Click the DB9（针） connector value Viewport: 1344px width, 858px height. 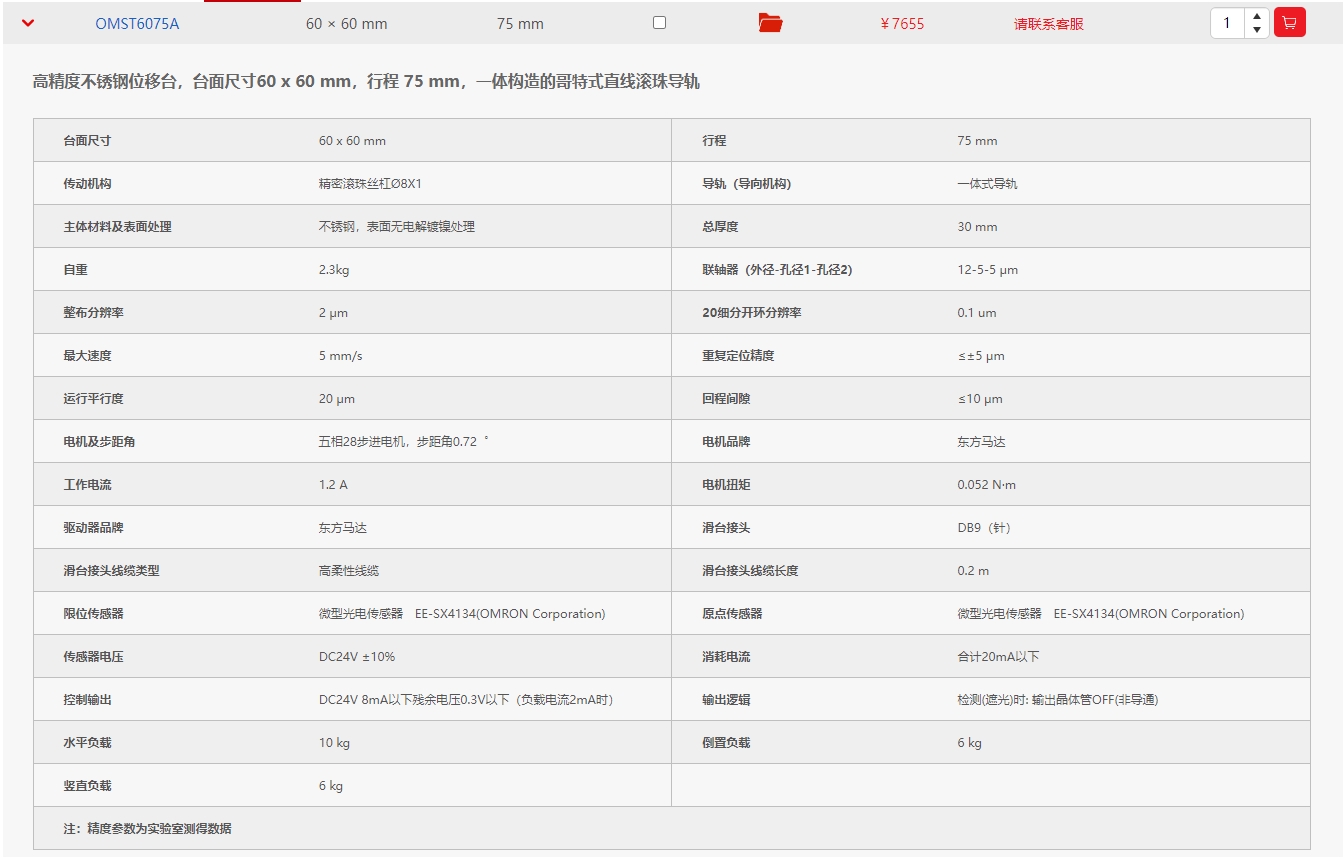[984, 527]
